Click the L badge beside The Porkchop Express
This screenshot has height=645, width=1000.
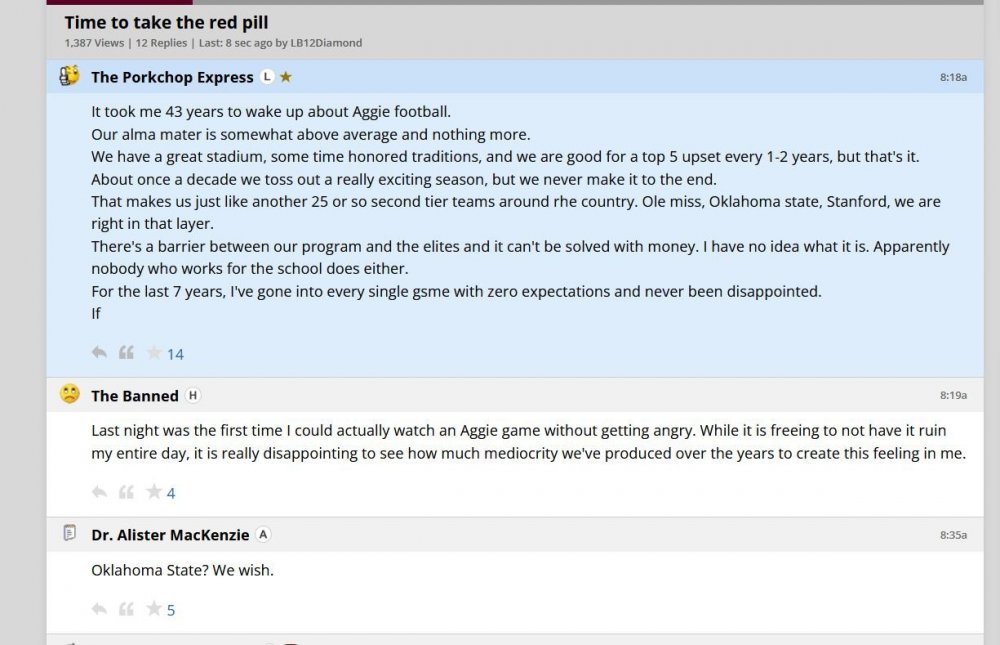click(267, 77)
